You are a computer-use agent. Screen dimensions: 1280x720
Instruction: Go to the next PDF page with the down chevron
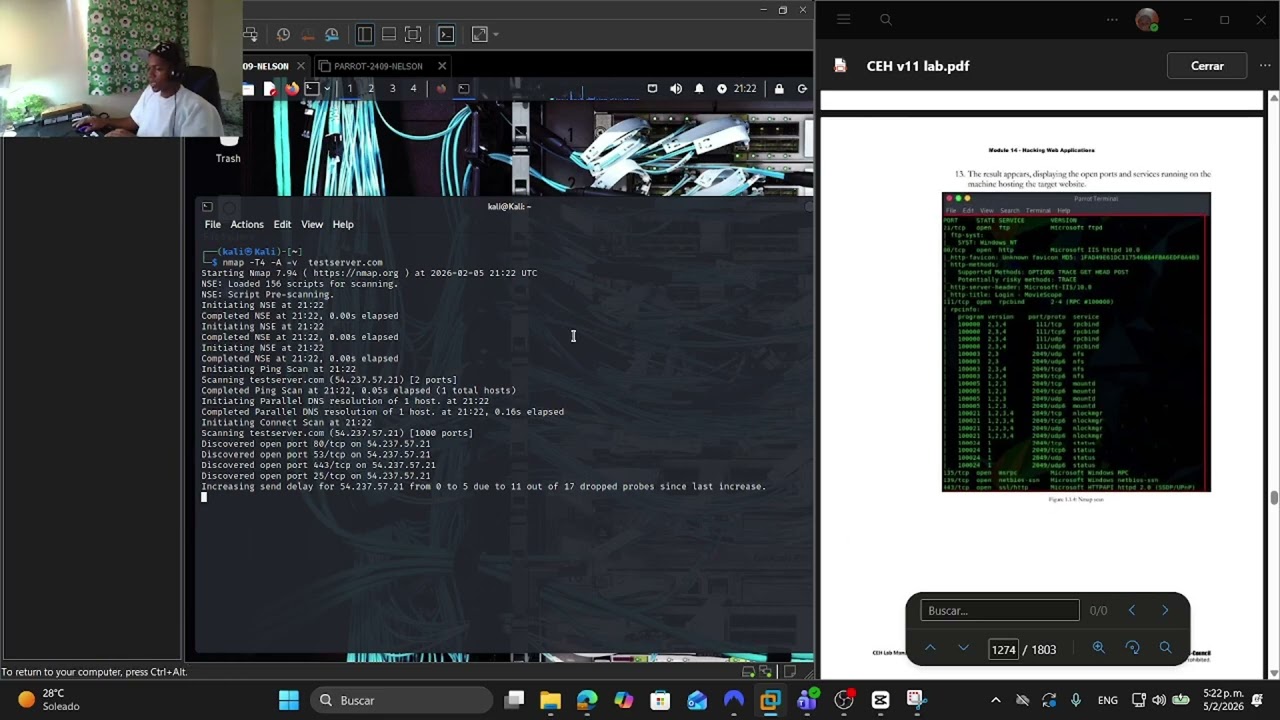click(x=964, y=648)
